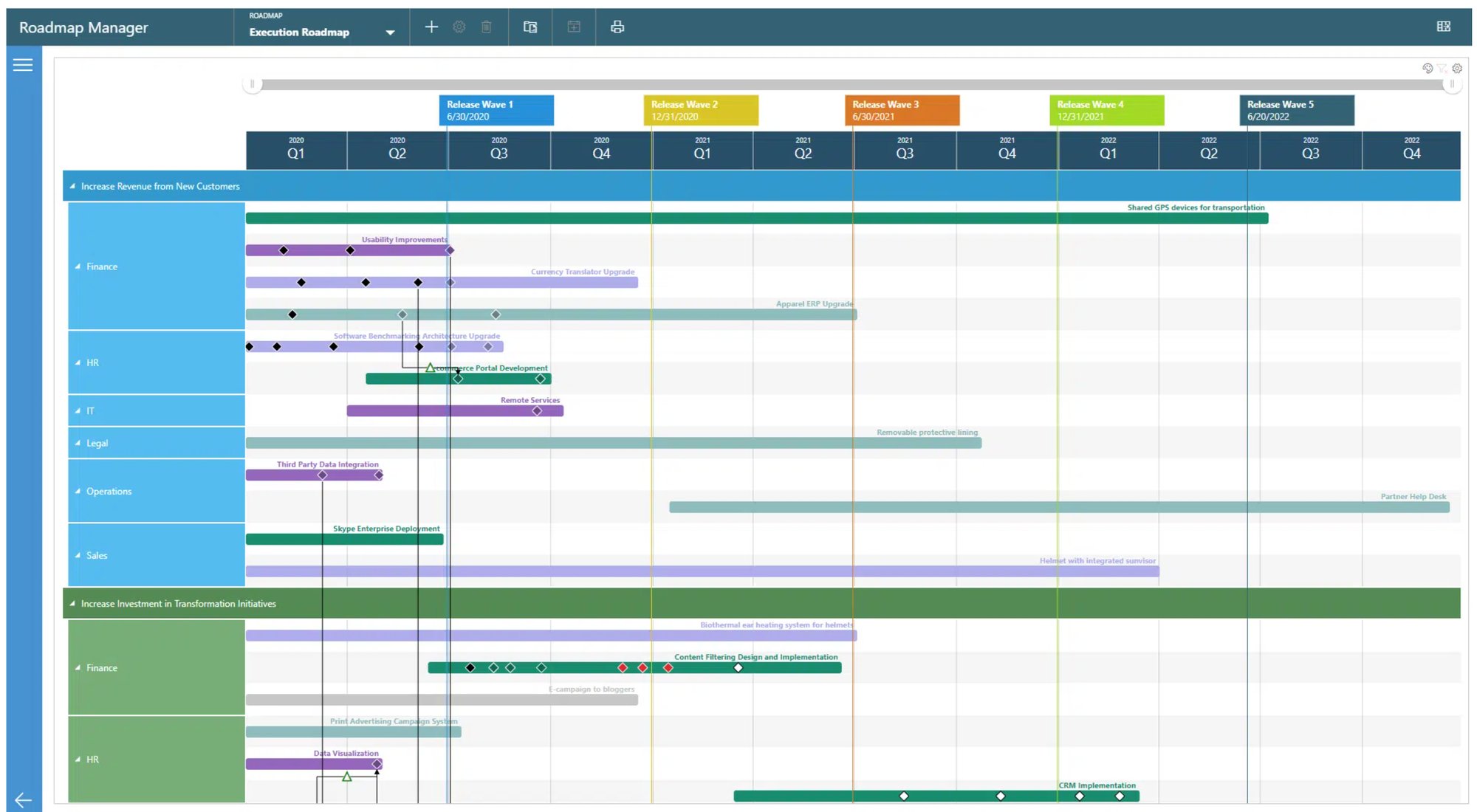This screenshot has height=812, width=1477.
Task: Click the Roadmap Manager title
Action: click(x=83, y=27)
